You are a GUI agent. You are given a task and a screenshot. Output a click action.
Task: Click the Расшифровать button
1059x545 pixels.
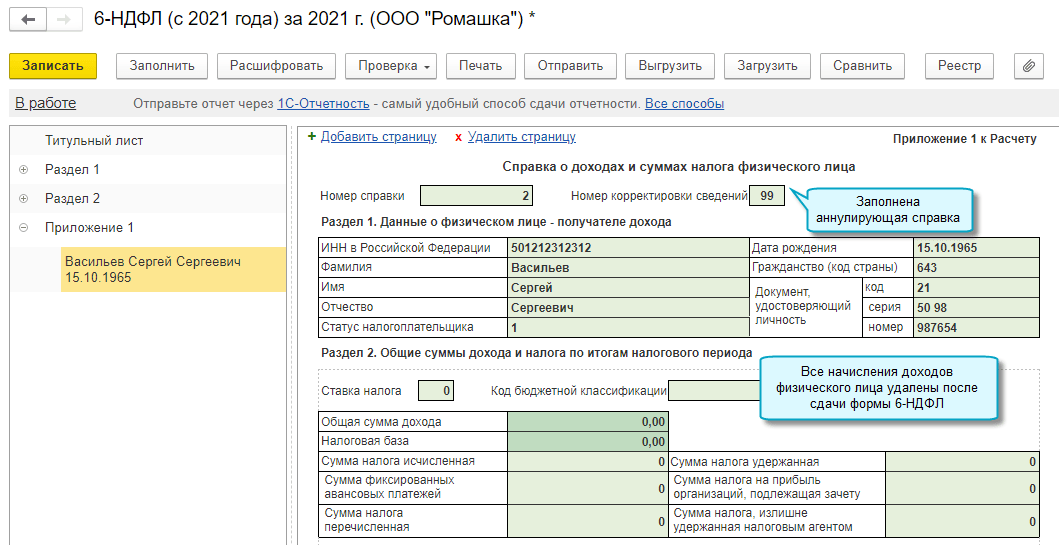click(276, 66)
